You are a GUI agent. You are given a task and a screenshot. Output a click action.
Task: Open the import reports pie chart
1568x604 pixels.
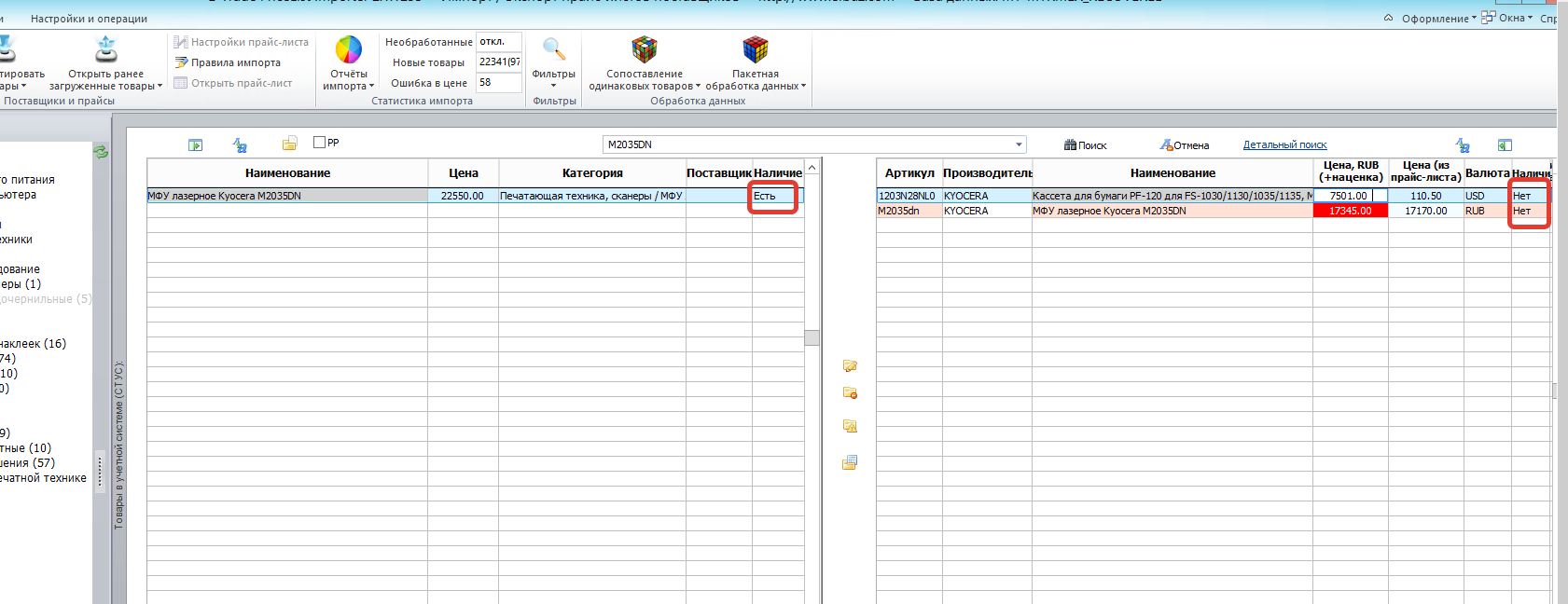(x=349, y=49)
